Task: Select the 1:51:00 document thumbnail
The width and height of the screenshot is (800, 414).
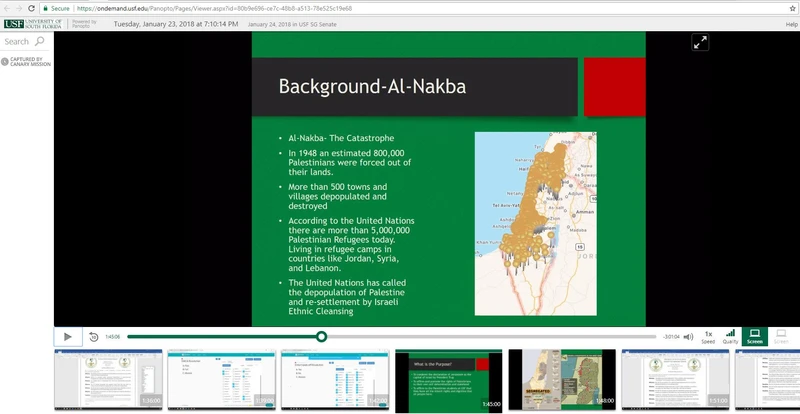Action: 675,380
